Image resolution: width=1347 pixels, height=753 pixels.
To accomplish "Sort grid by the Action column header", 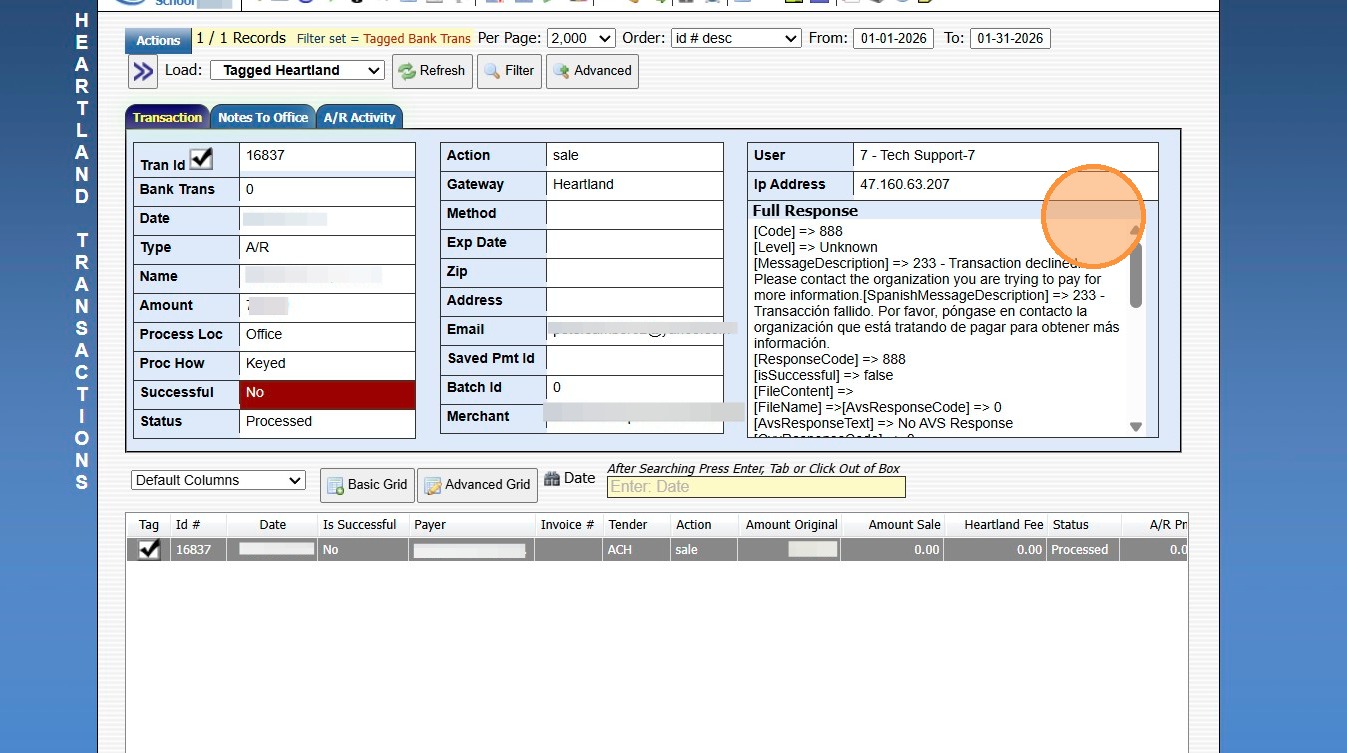I will click(x=703, y=525).
